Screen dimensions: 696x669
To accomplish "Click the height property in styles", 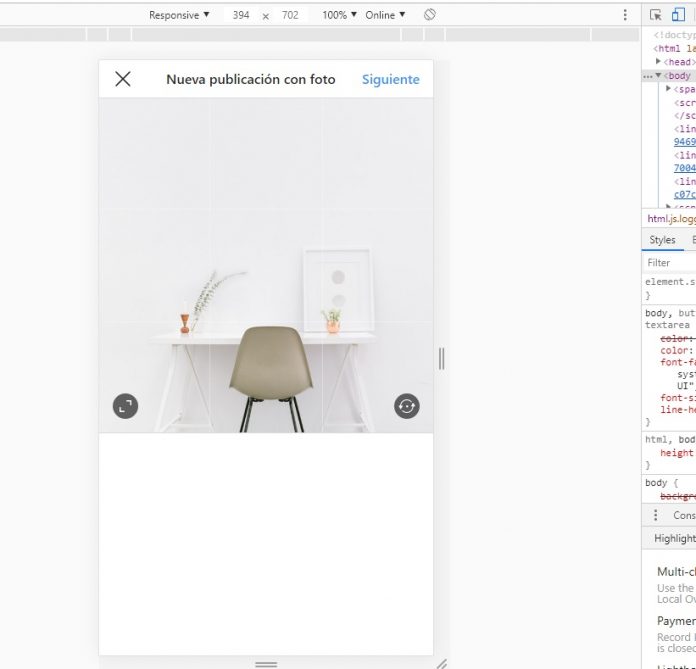I will coord(676,453).
